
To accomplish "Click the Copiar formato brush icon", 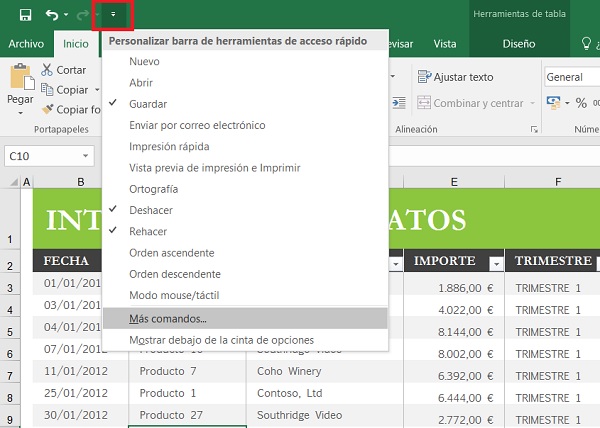I will pos(47,109).
